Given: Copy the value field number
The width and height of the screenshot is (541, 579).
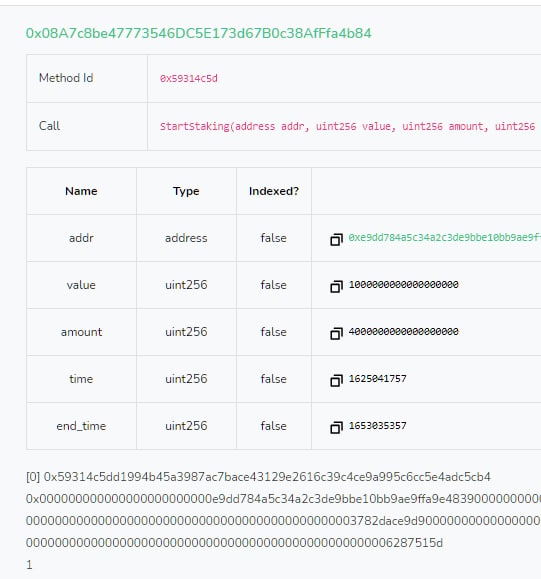Looking at the screenshot, I should 336,287.
